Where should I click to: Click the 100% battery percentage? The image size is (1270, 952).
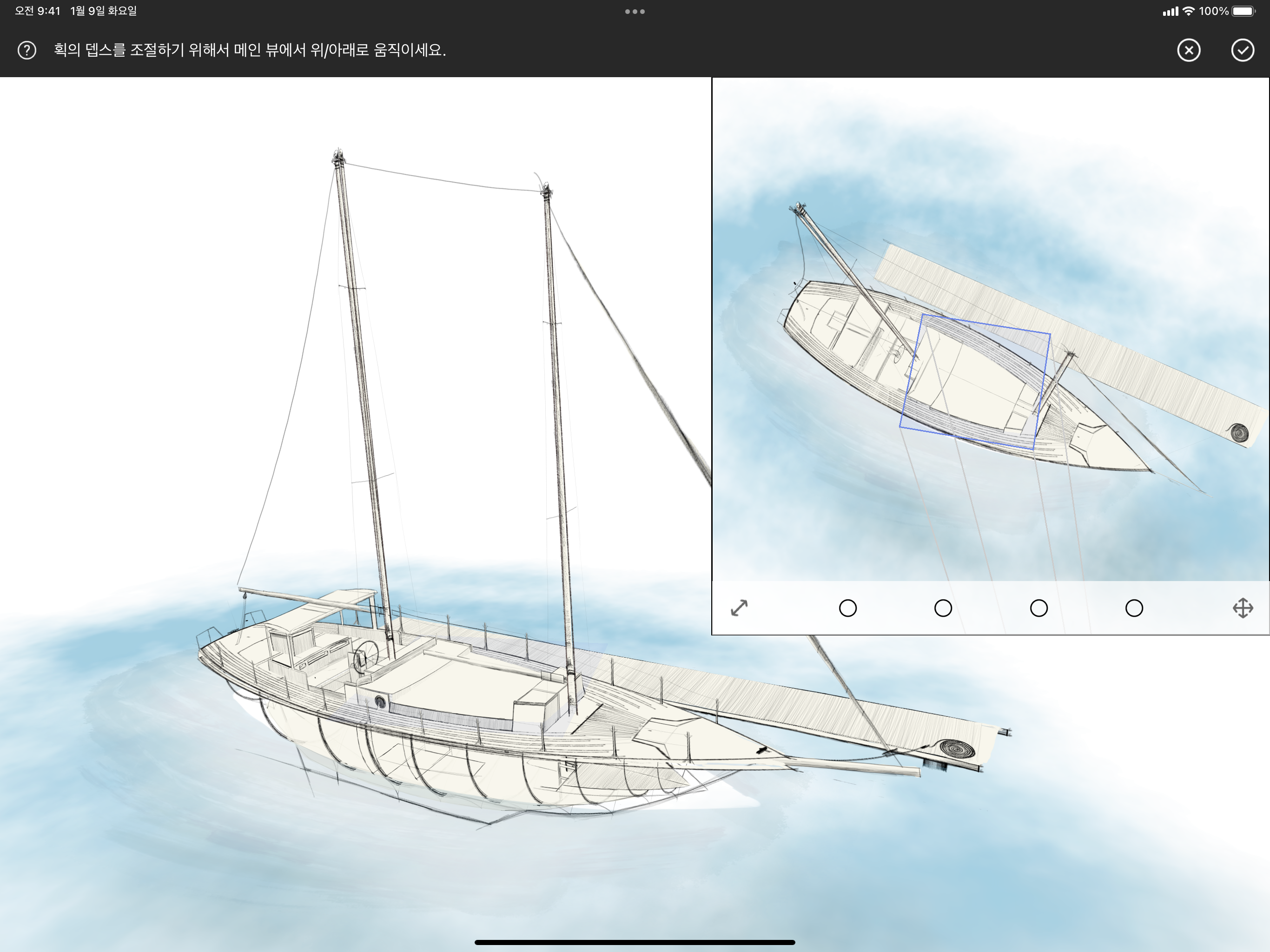point(1214,11)
